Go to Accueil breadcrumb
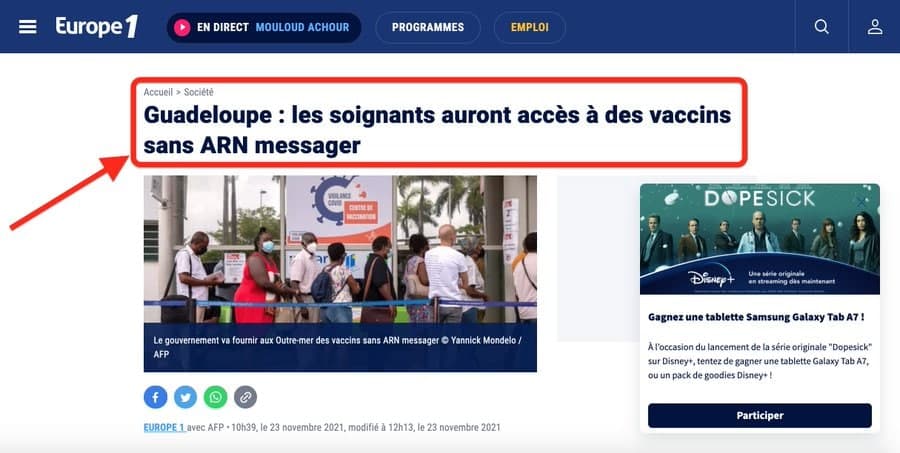The image size is (900, 453). point(158,92)
